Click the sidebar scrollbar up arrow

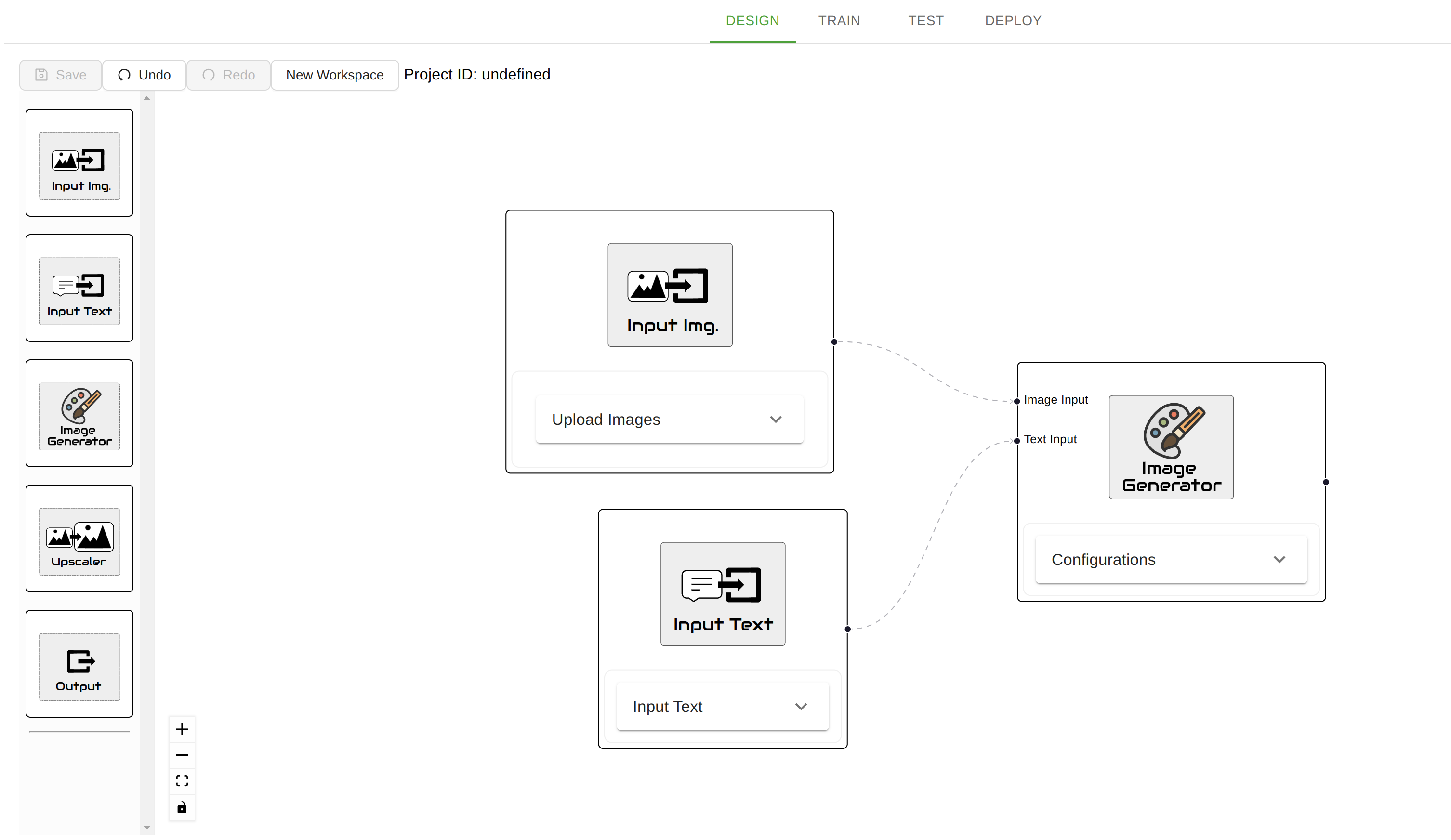(x=147, y=98)
